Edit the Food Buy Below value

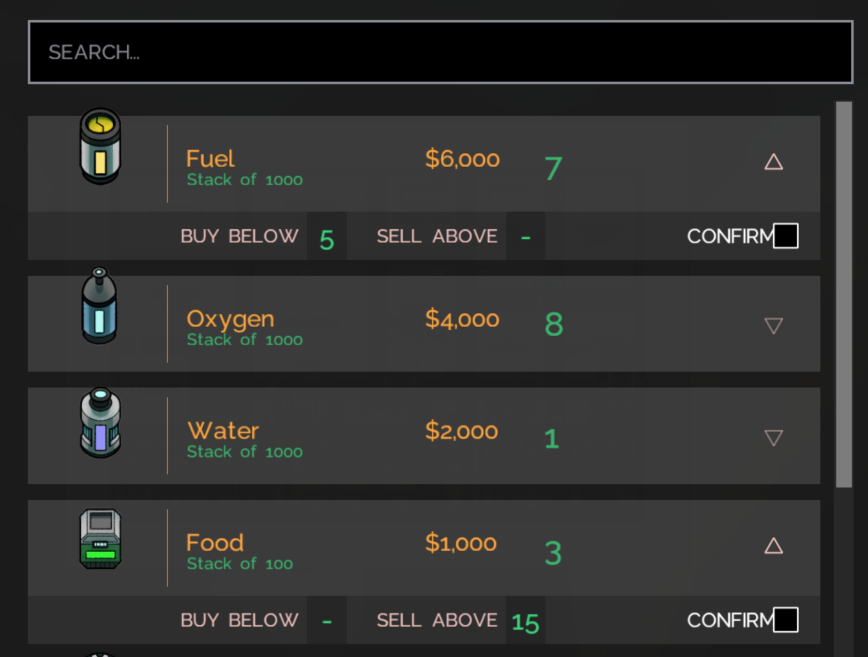[327, 621]
